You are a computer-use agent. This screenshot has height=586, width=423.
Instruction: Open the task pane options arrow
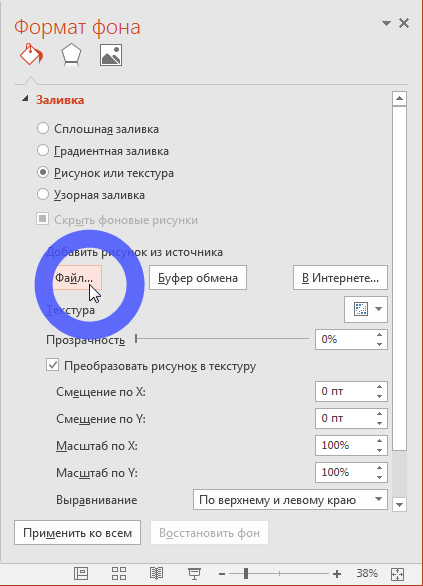pyautogui.click(x=386, y=24)
